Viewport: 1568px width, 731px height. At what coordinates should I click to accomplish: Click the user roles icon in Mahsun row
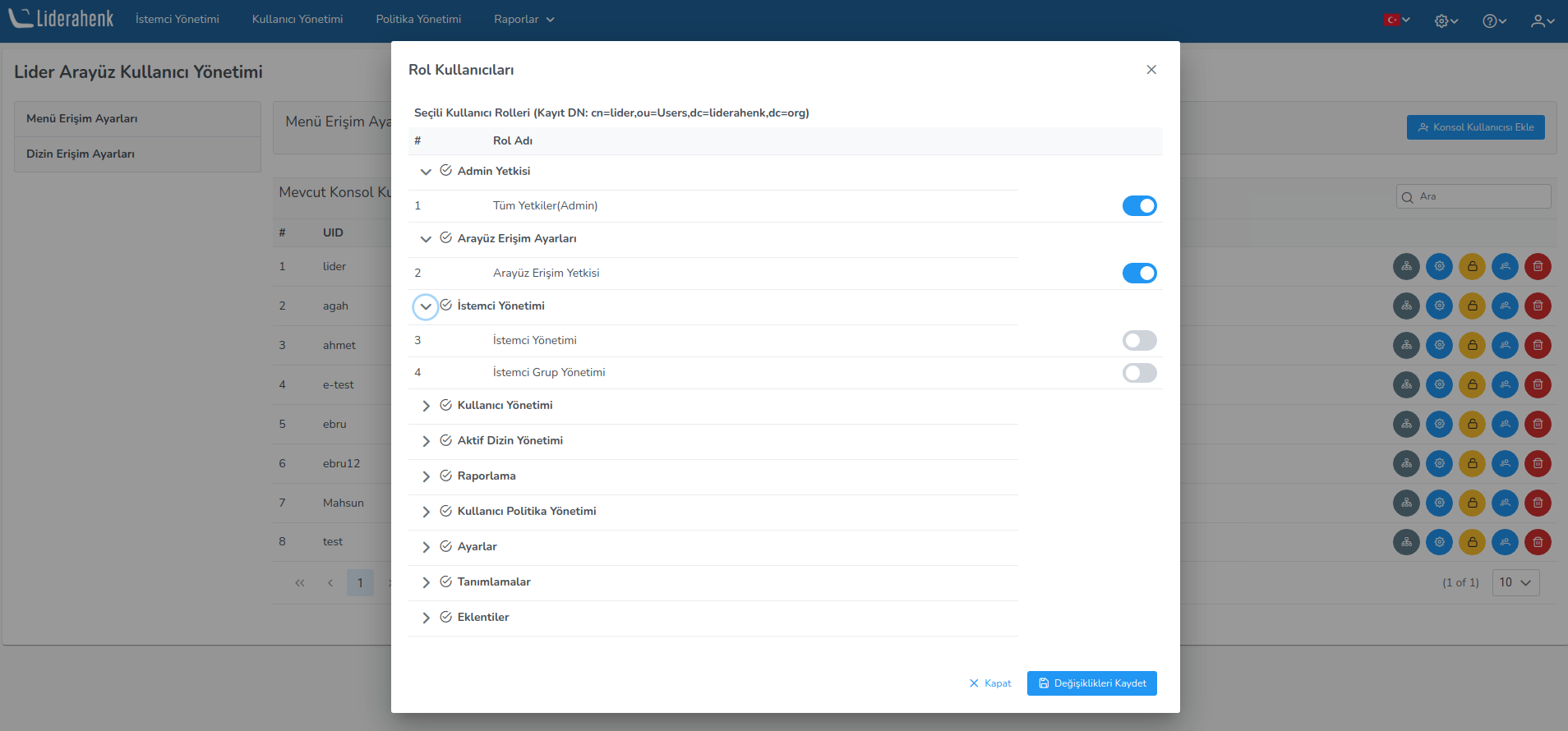tap(1505, 503)
